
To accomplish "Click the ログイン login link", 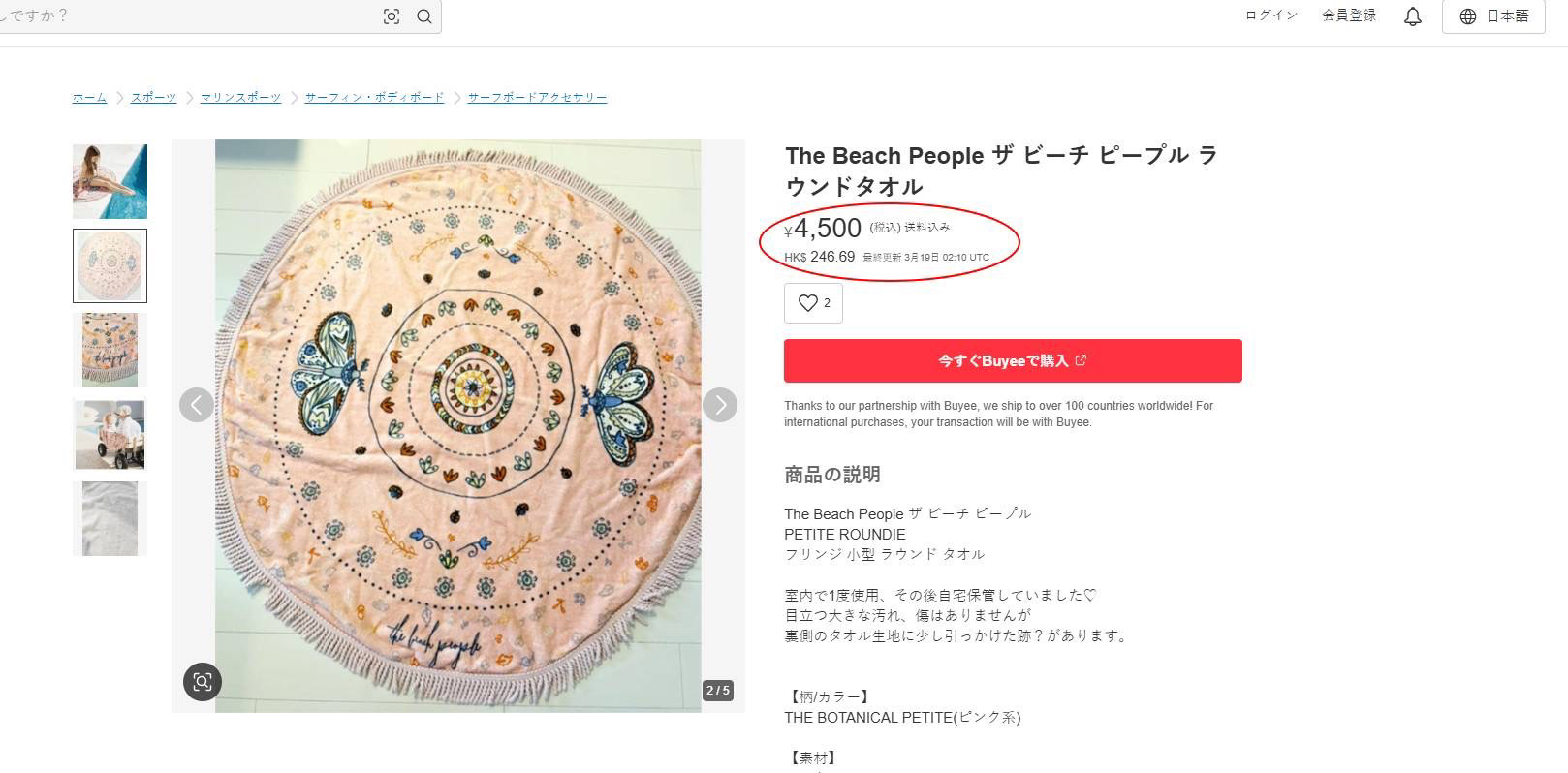I will 1270,15.
